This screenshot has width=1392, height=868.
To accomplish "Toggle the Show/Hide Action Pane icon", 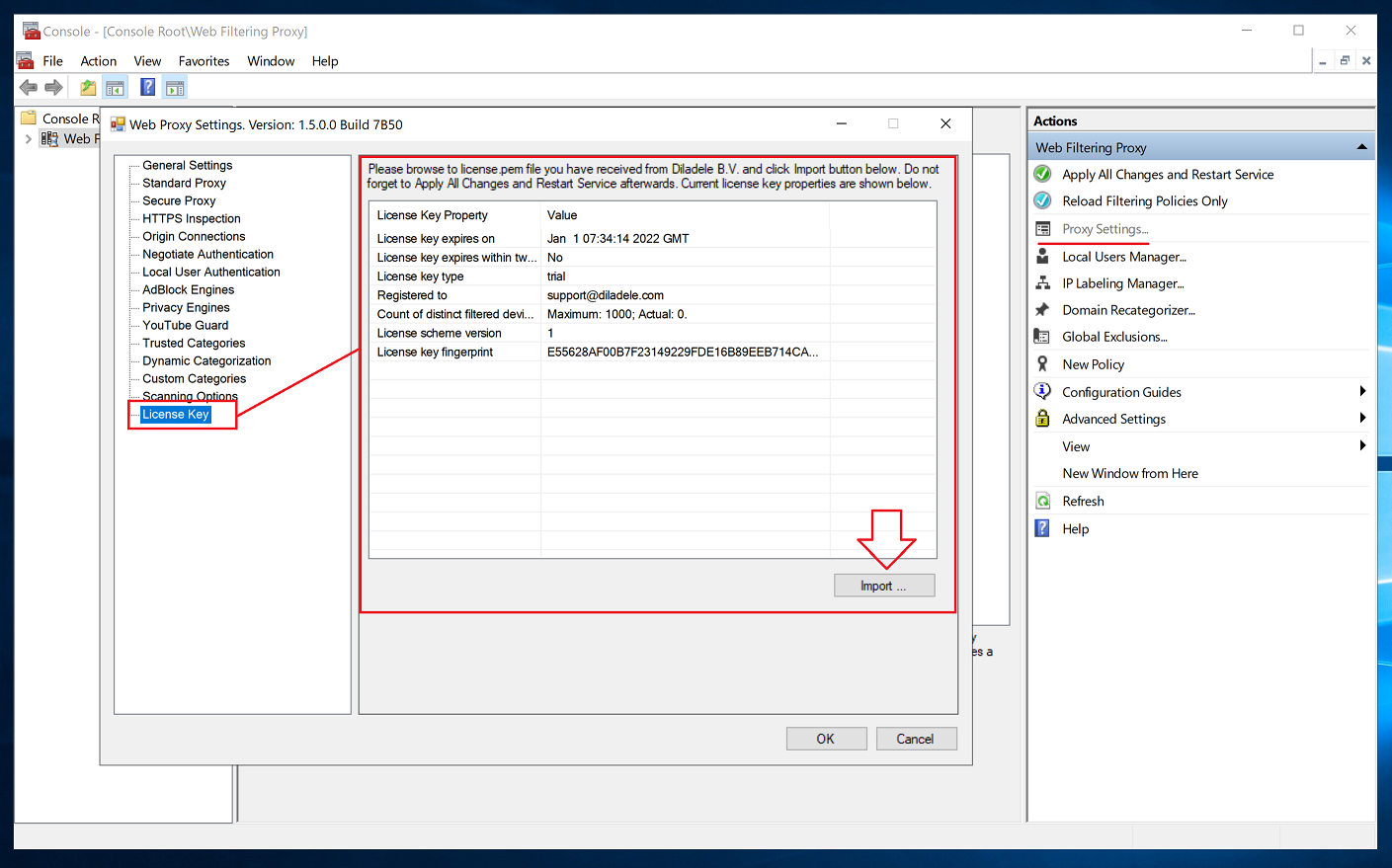I will pos(175,88).
